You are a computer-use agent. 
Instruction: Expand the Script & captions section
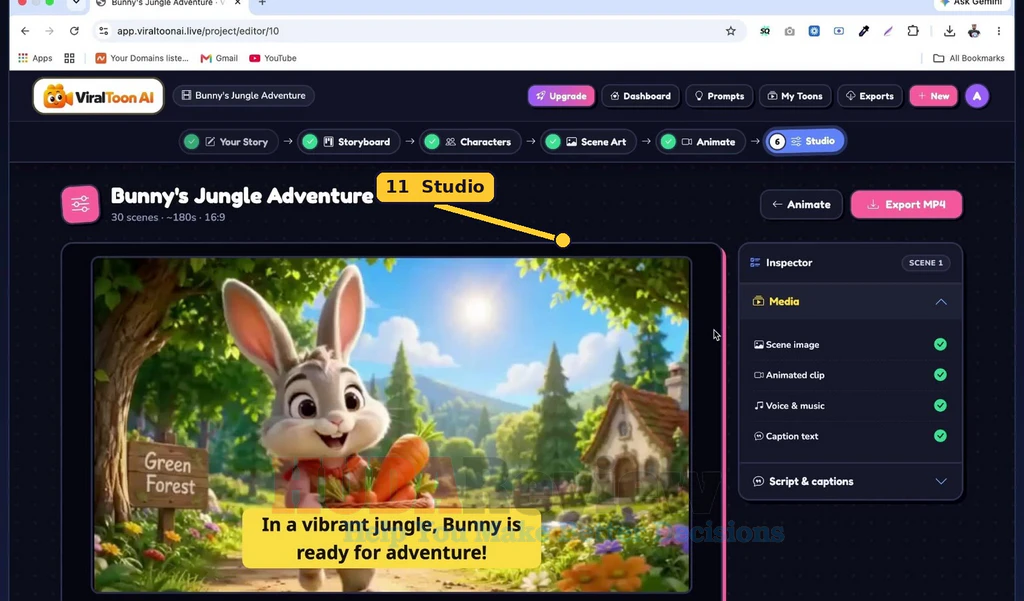850,481
